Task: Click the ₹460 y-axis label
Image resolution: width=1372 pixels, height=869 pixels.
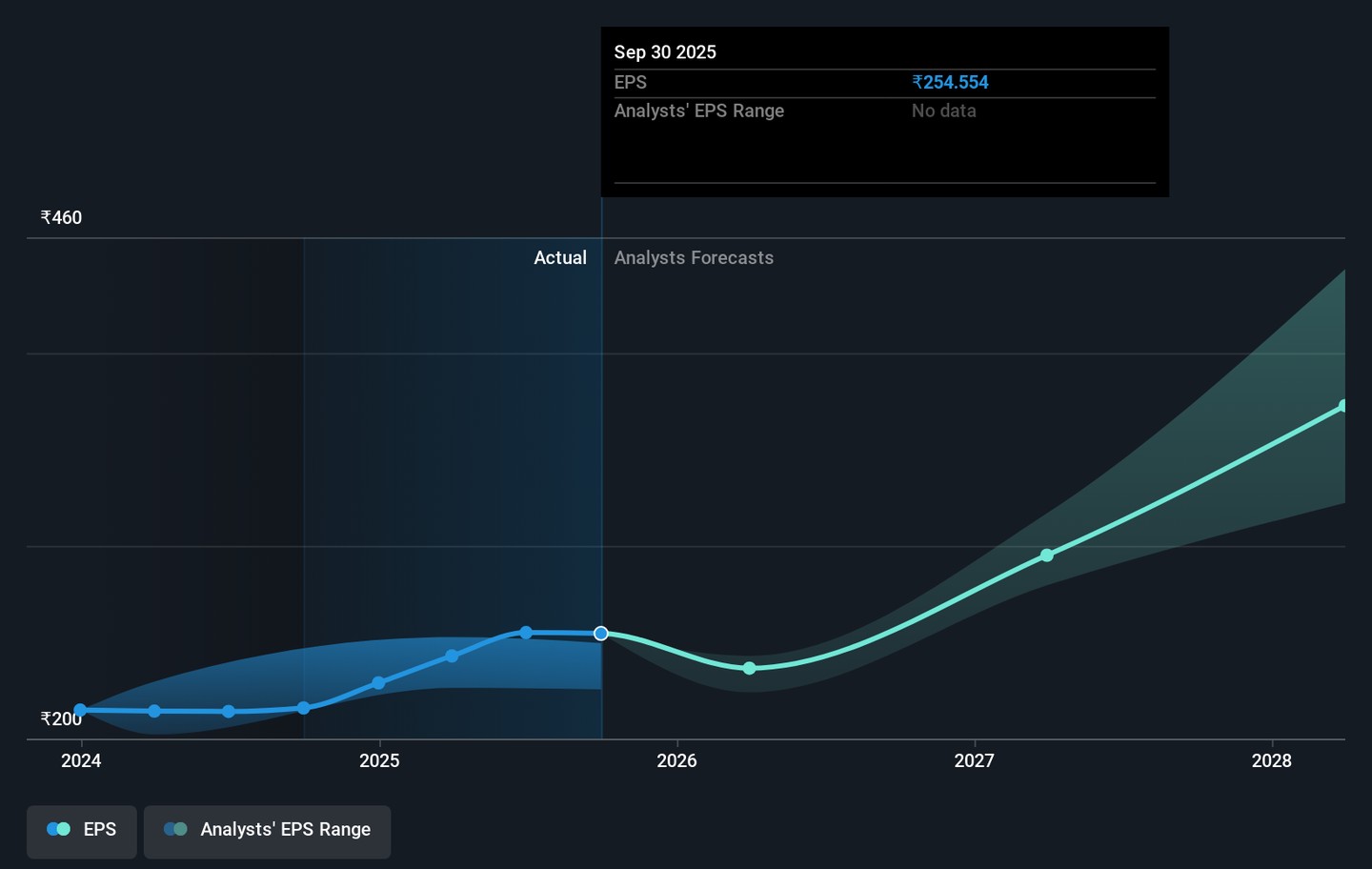Action: click(61, 218)
